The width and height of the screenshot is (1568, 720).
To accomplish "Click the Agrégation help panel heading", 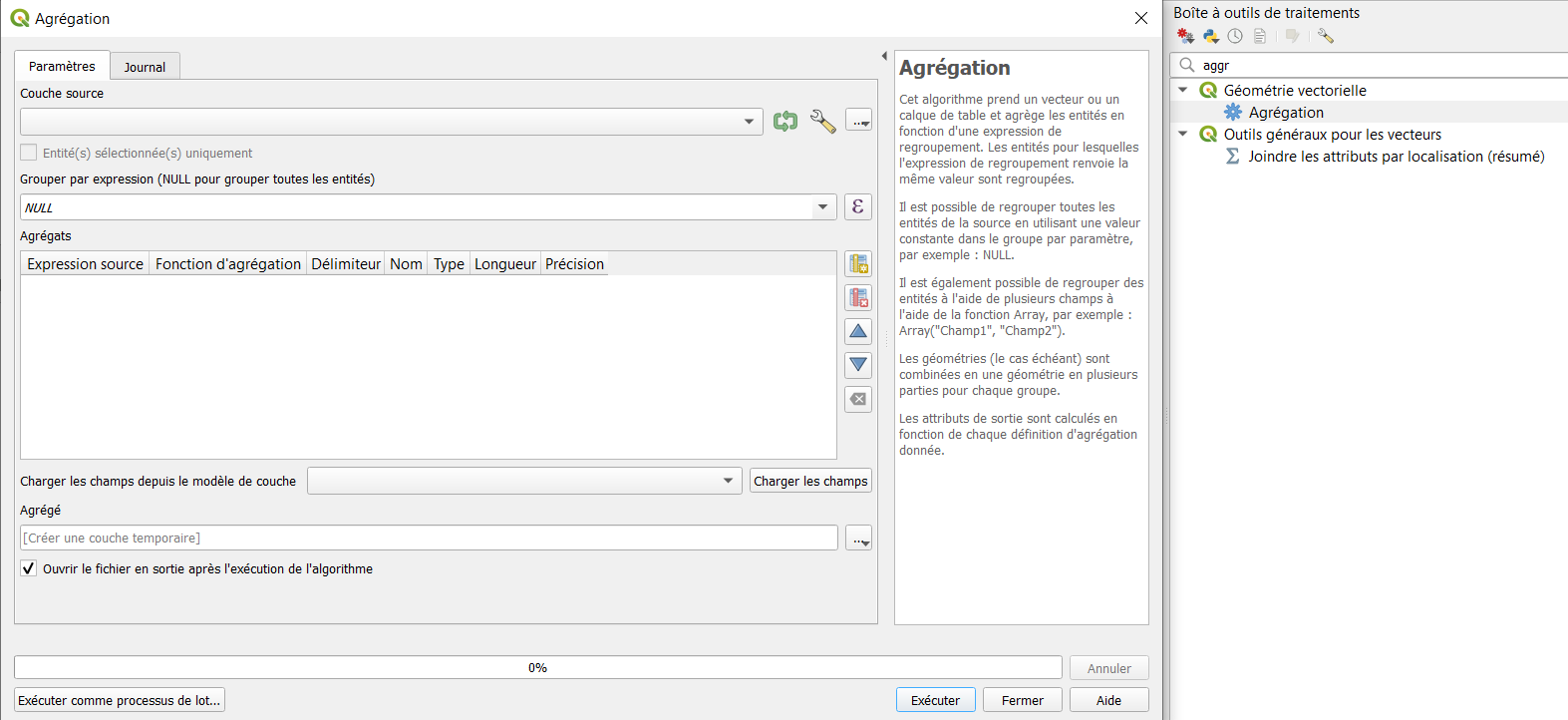I will tap(955, 68).
